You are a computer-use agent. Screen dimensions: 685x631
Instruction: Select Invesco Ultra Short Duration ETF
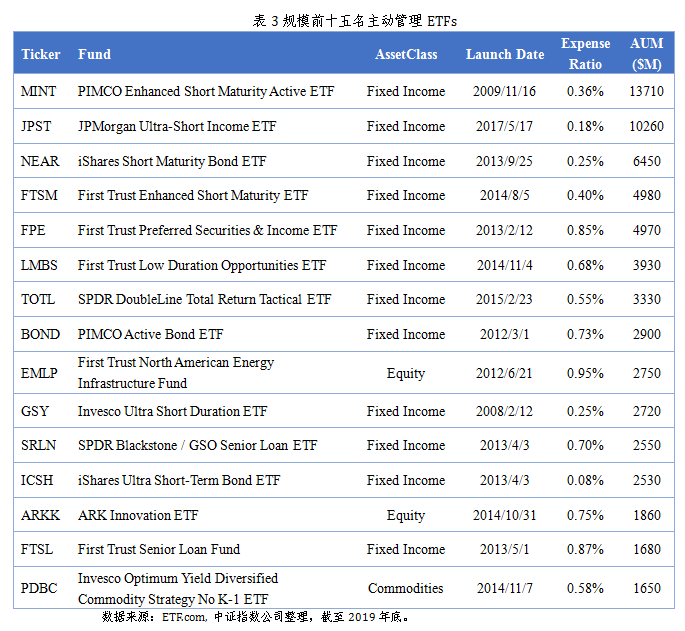coord(173,411)
